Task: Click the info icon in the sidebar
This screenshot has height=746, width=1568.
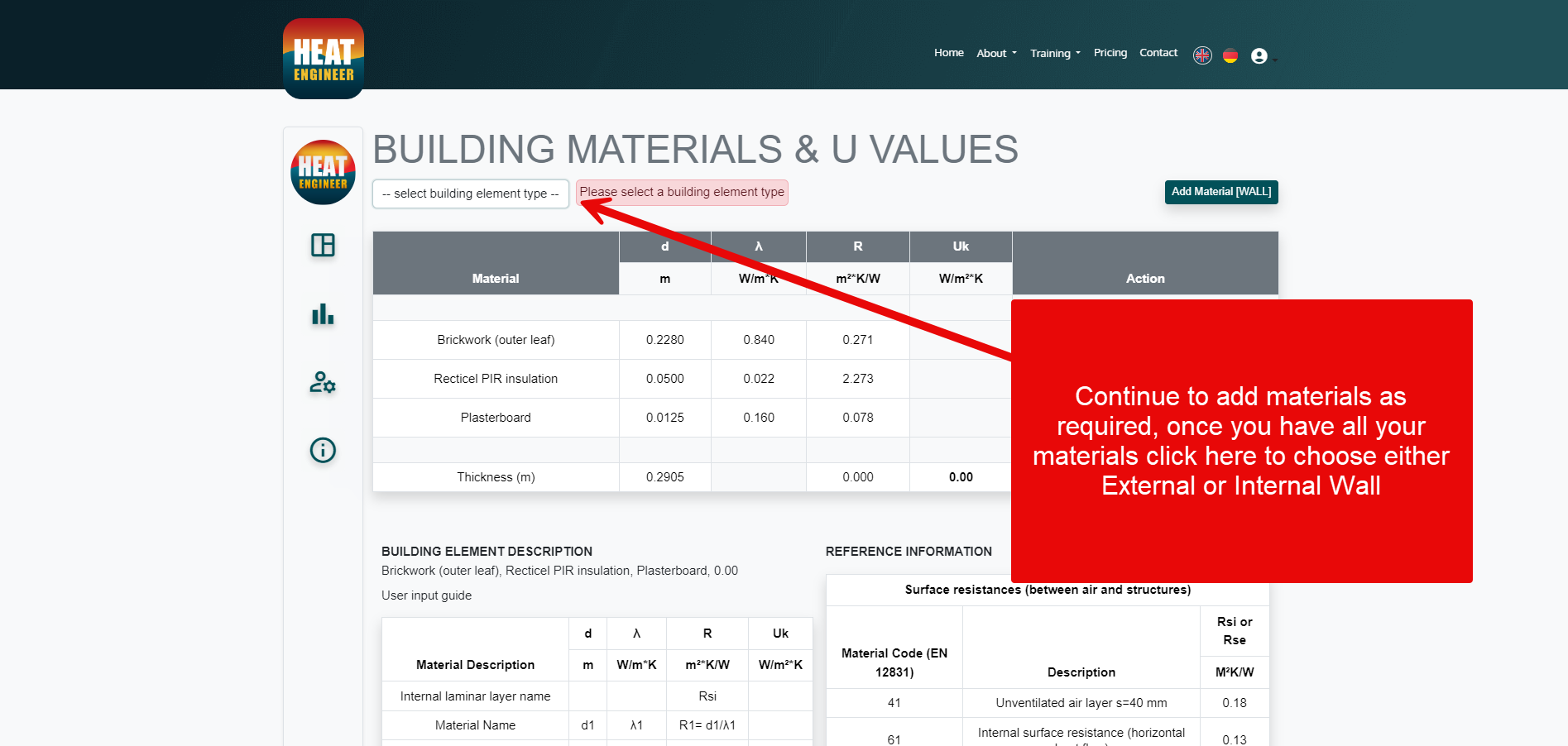Action: [323, 450]
